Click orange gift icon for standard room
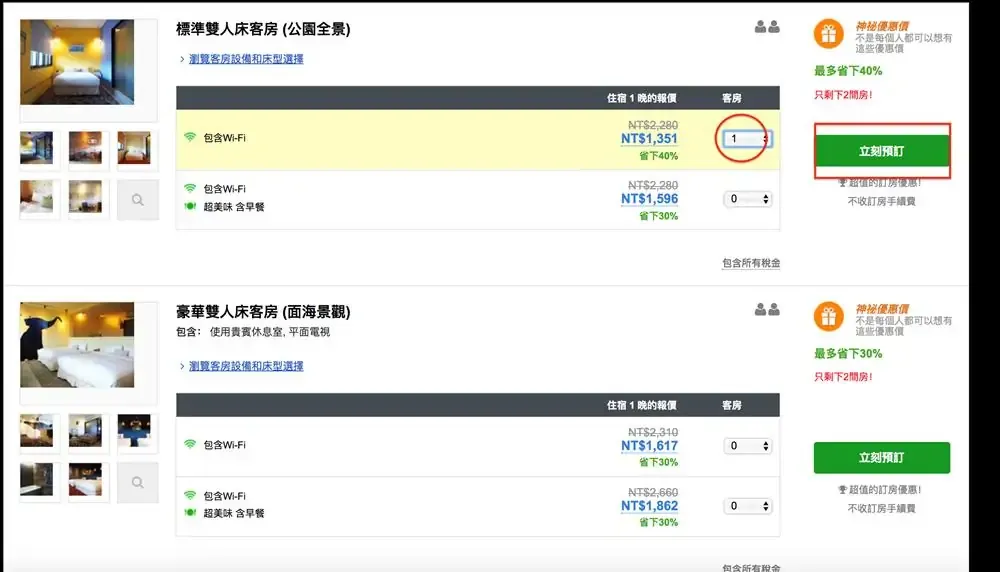 [826, 35]
